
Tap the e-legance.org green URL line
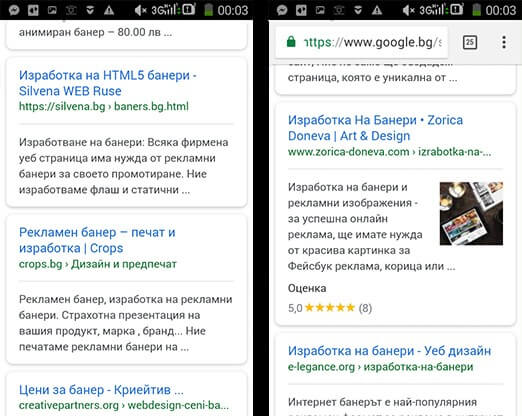click(380, 367)
